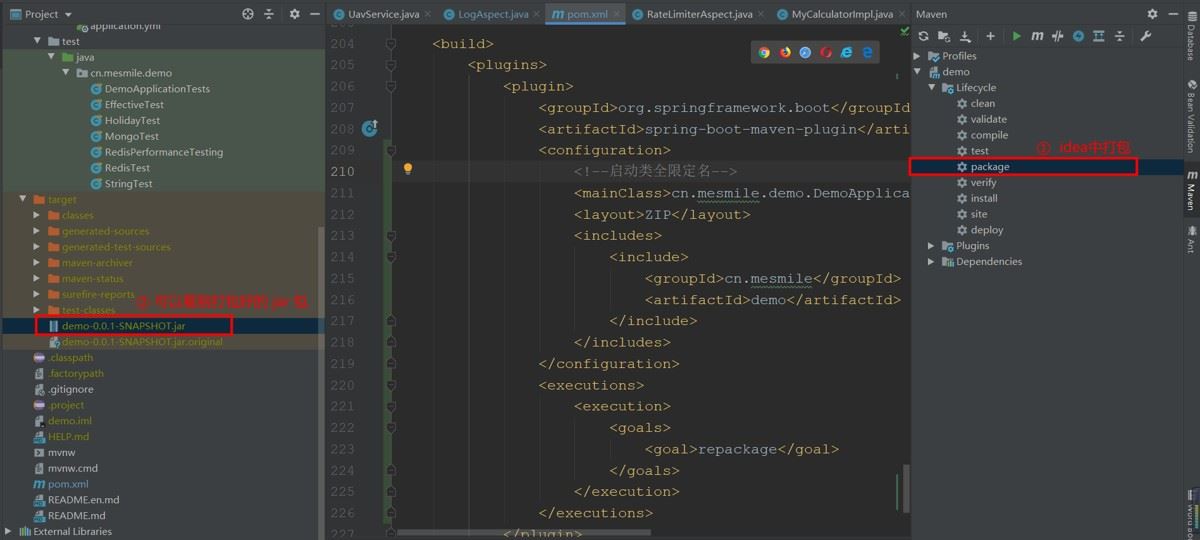Open Maven panel gear options

tap(1153, 14)
